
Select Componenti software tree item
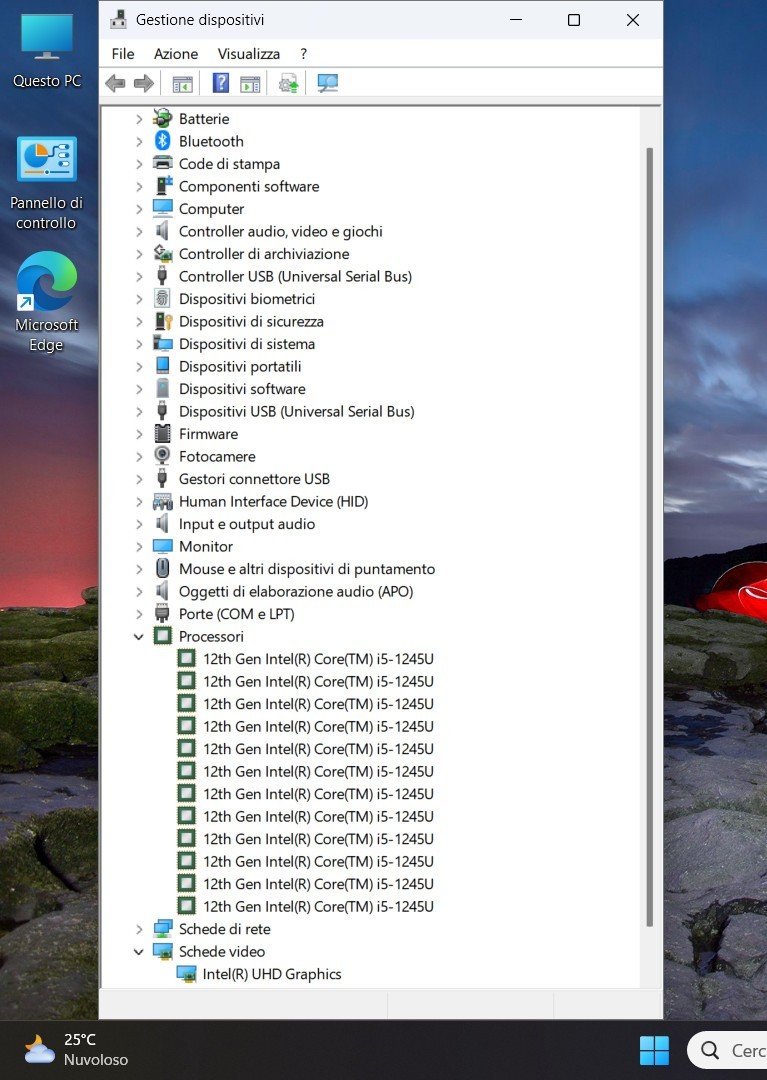click(249, 186)
